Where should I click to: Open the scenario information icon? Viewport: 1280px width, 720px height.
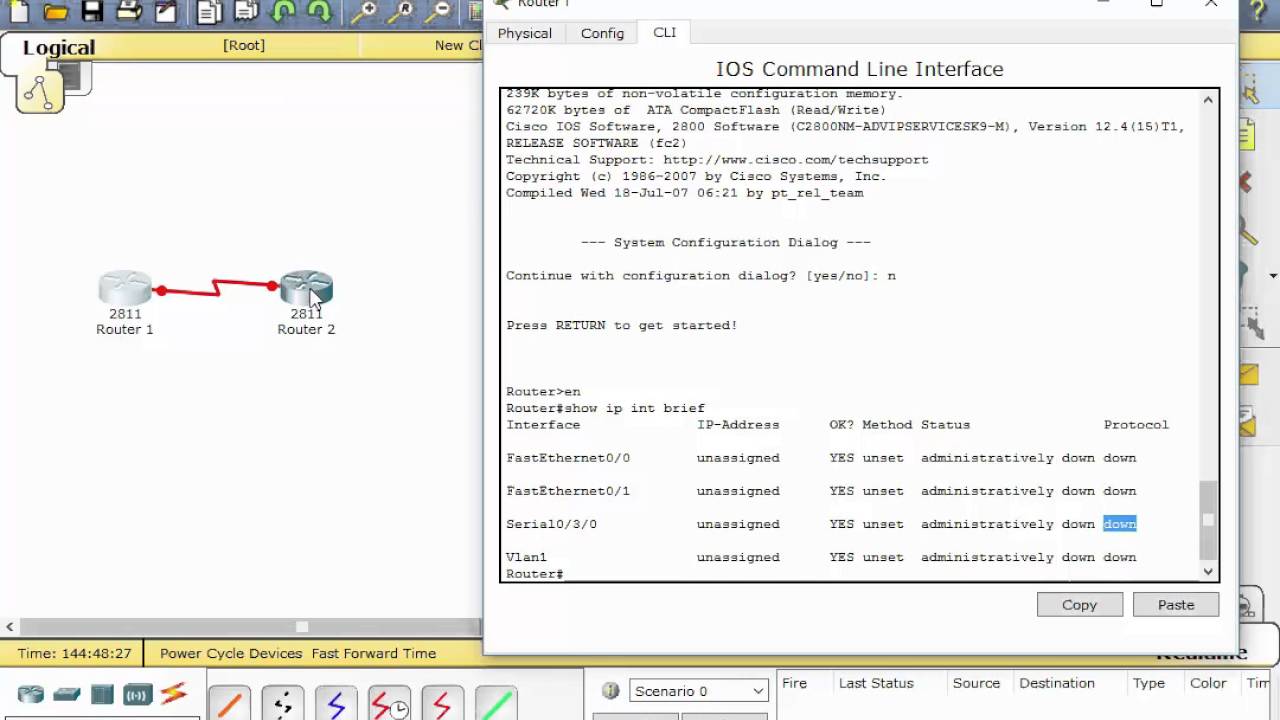(x=610, y=691)
